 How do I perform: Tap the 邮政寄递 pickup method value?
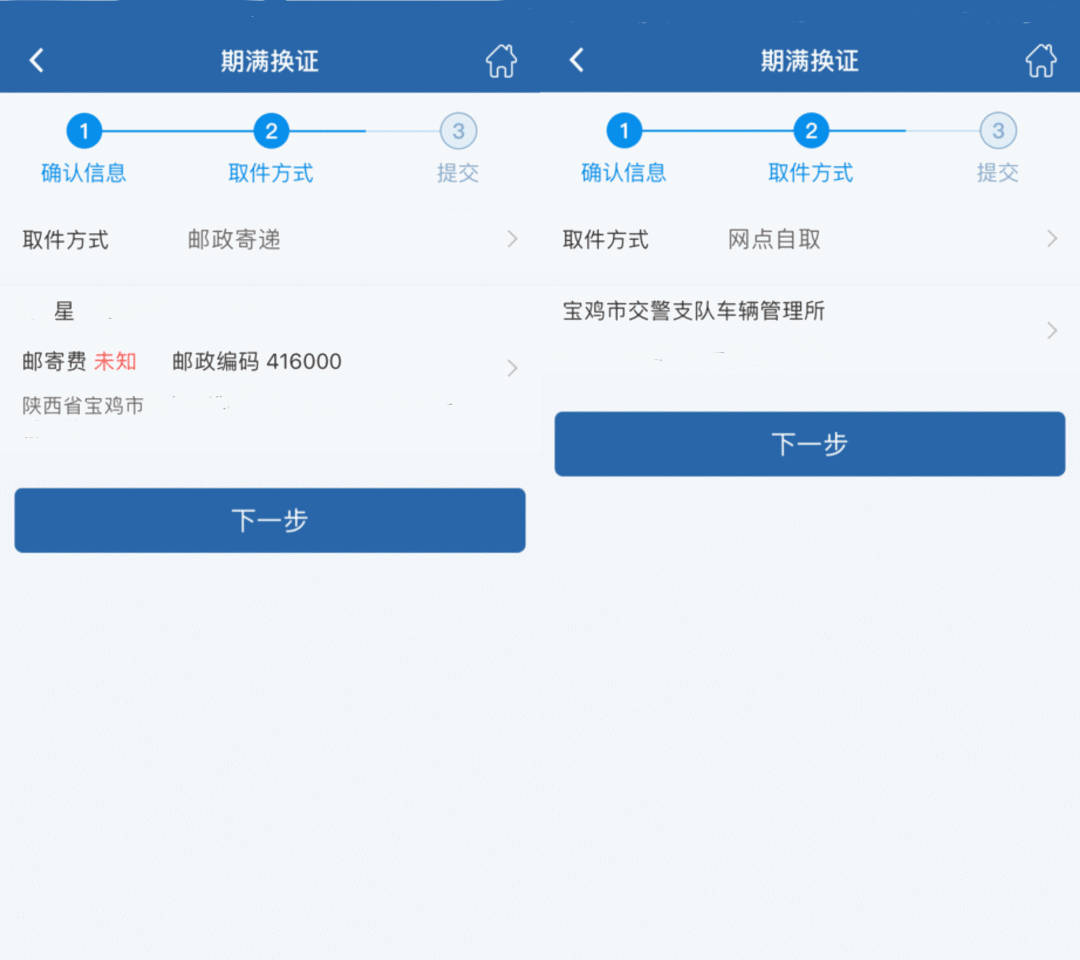point(234,240)
